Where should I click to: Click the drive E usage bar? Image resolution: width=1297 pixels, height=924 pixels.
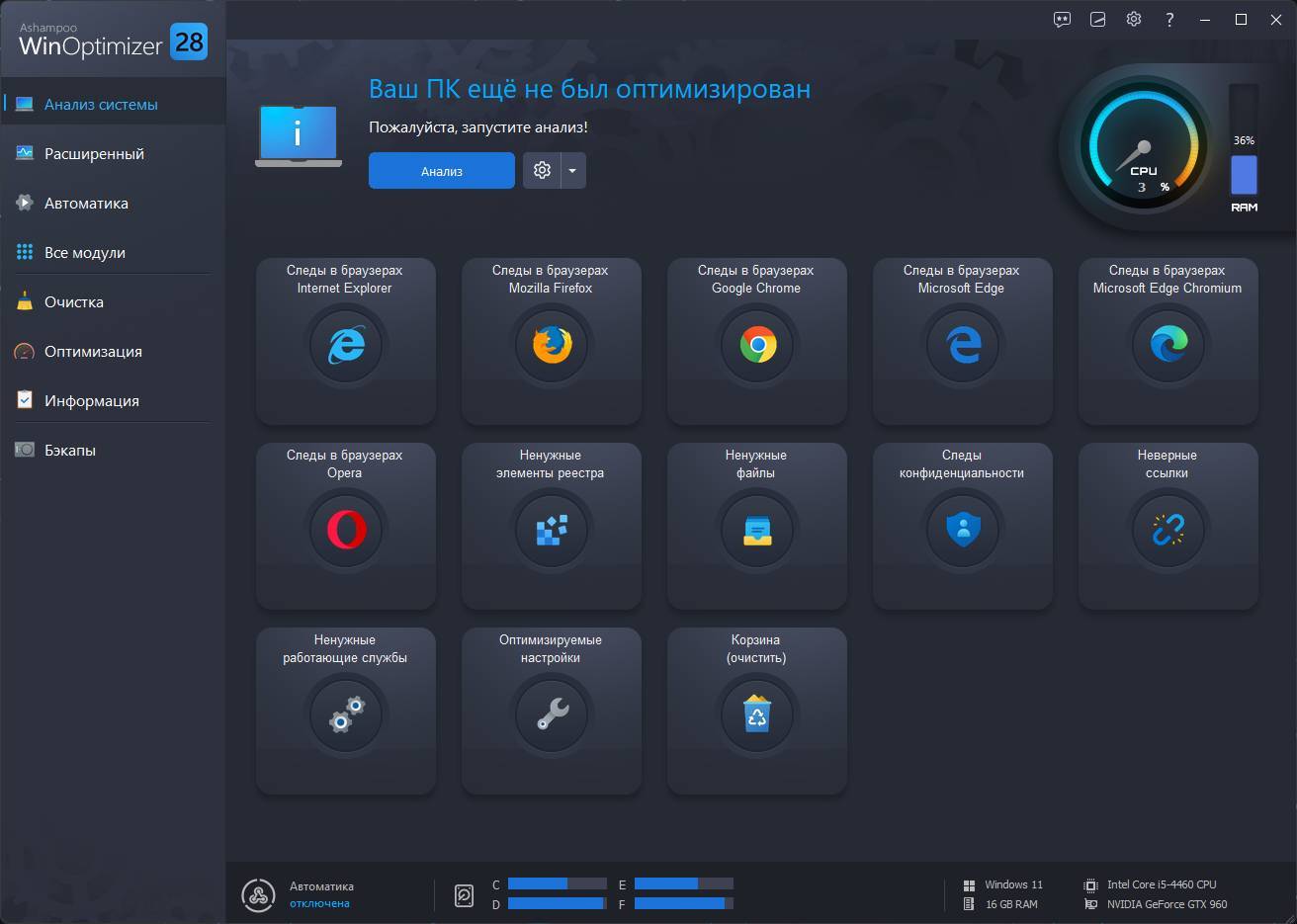click(684, 883)
